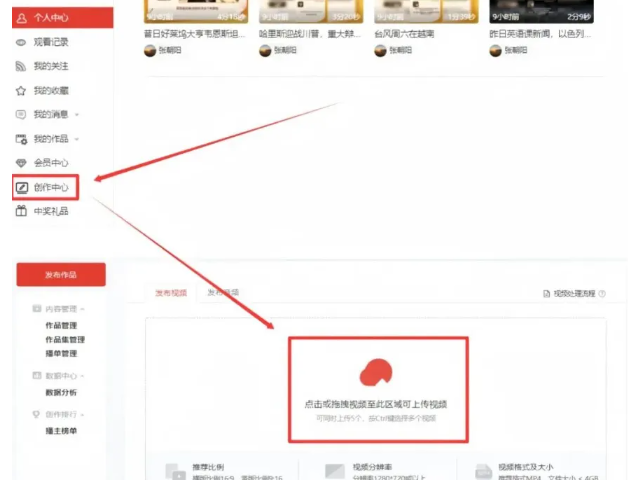The width and height of the screenshot is (628, 491).
Task: Open 数据分析 data analysis
Action: tap(61, 392)
